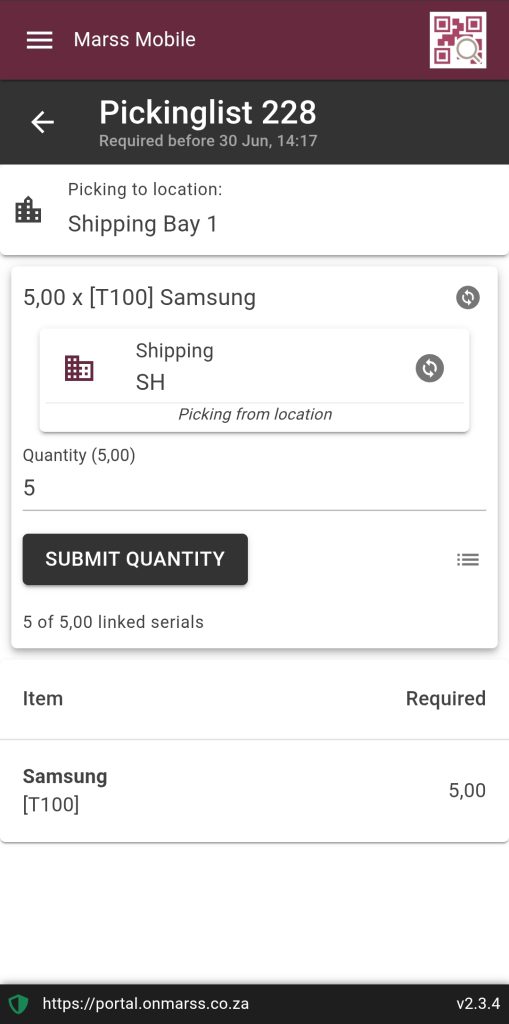Screen dimensions: 509x1024
Task: Click the 5 of 5,00 linked serials text
Action: click(x=113, y=622)
